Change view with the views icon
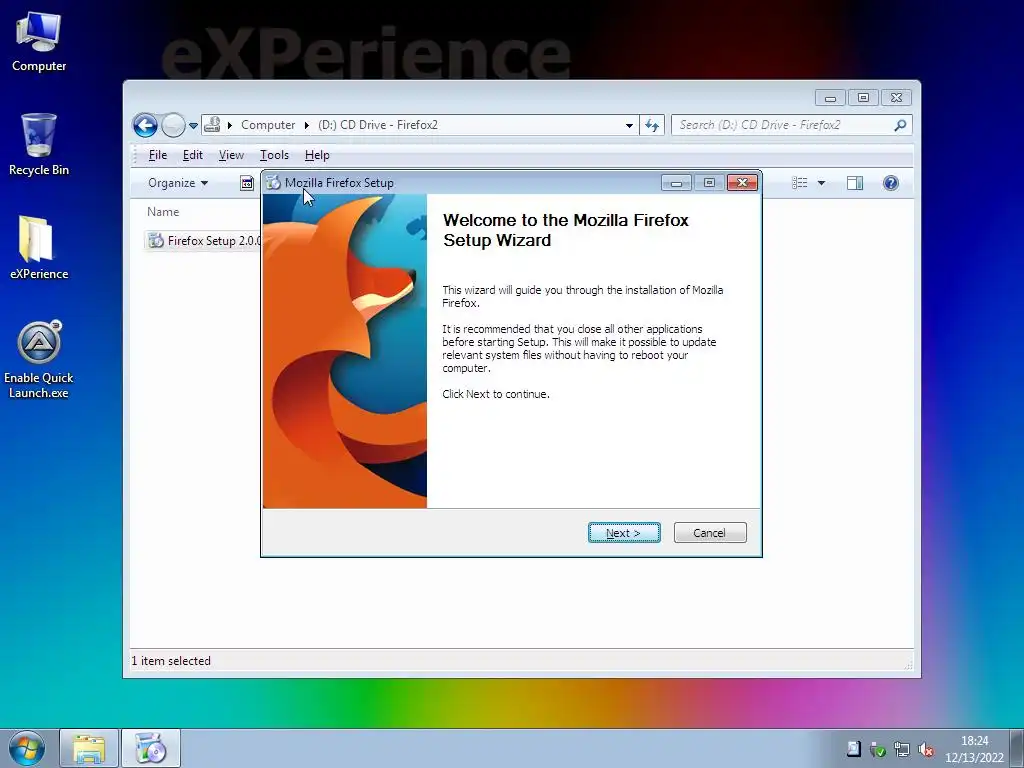This screenshot has height=768, width=1024. click(799, 183)
